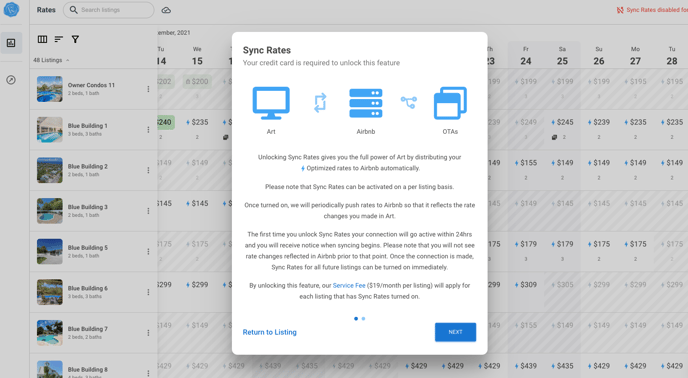Click Blue Building 6 $309 rate on Fr 24
The image size is (688, 378).
[x=526, y=284]
